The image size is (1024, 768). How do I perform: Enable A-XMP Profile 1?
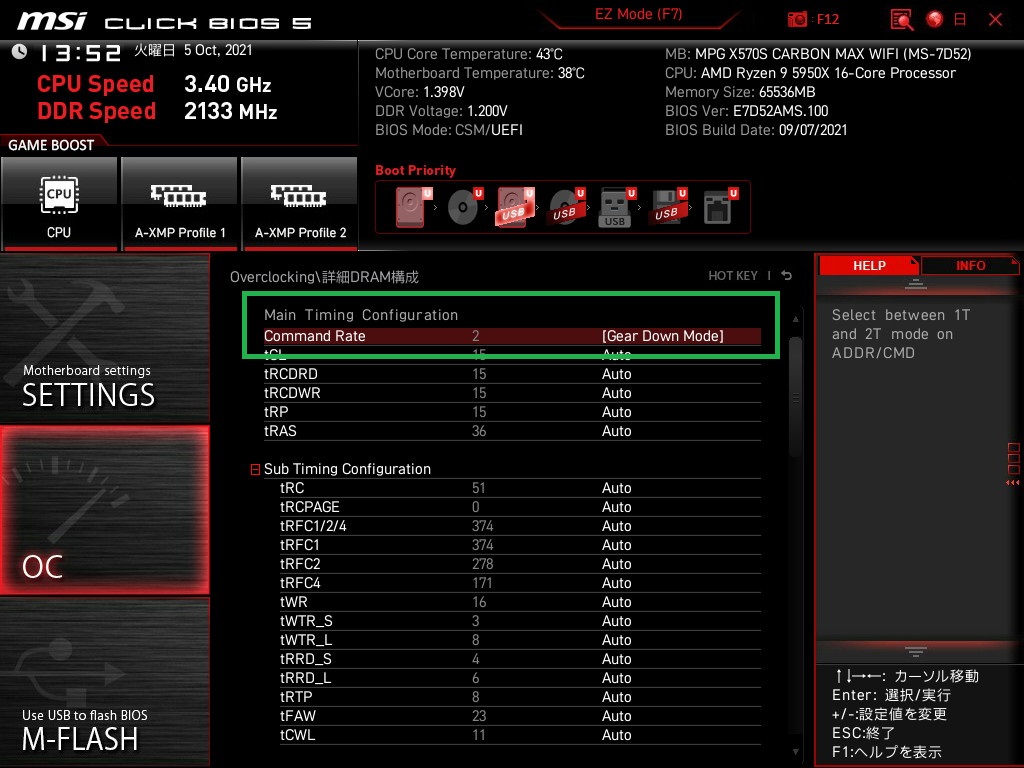[180, 203]
